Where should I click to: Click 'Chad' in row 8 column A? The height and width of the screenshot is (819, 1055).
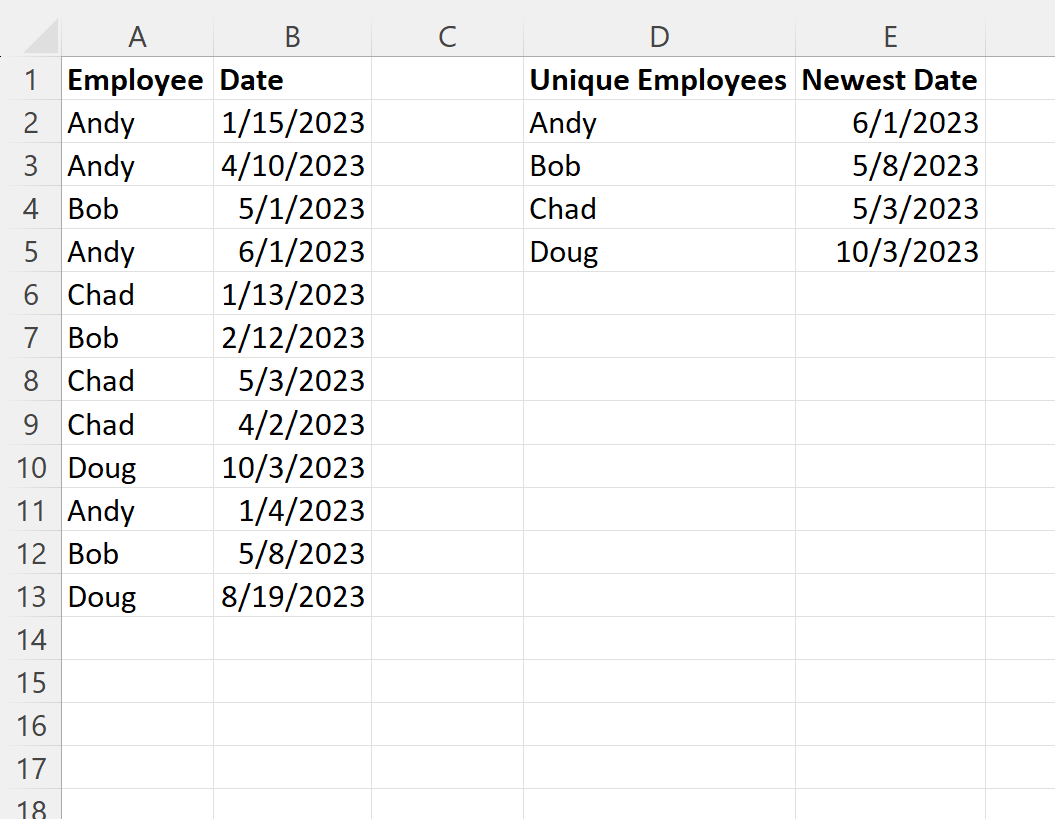pyautogui.click(x=137, y=381)
